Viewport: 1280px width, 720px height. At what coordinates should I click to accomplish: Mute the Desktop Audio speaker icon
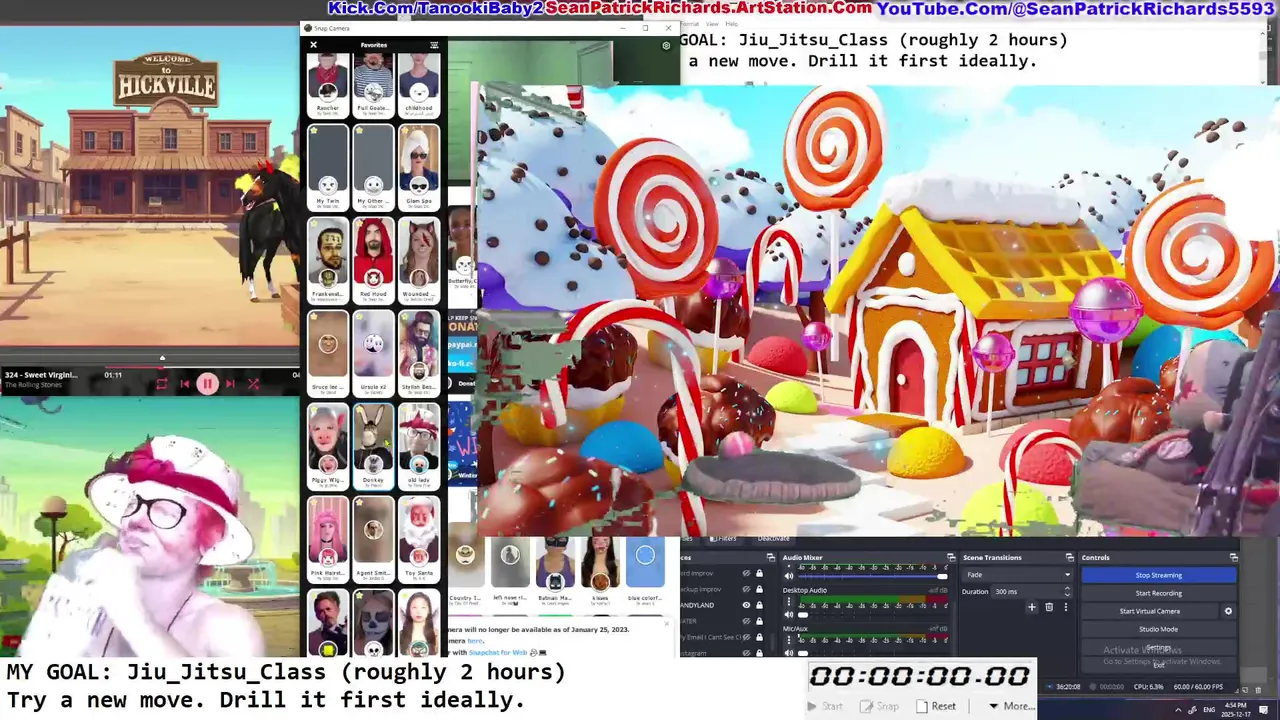[x=789, y=614]
